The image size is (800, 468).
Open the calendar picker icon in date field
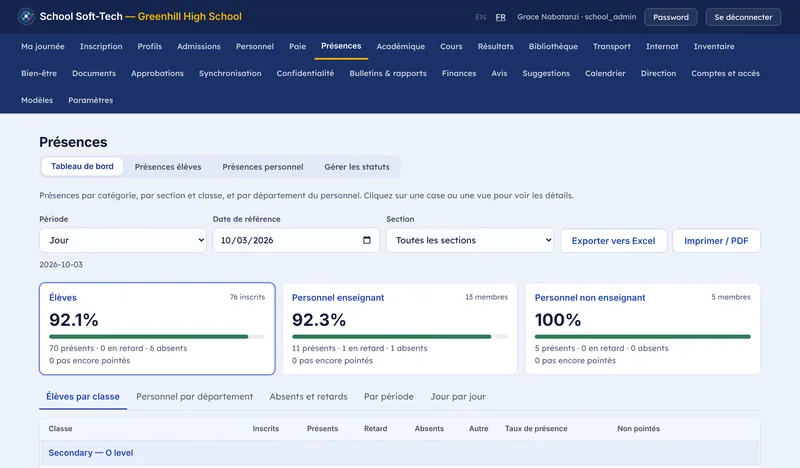coord(366,240)
